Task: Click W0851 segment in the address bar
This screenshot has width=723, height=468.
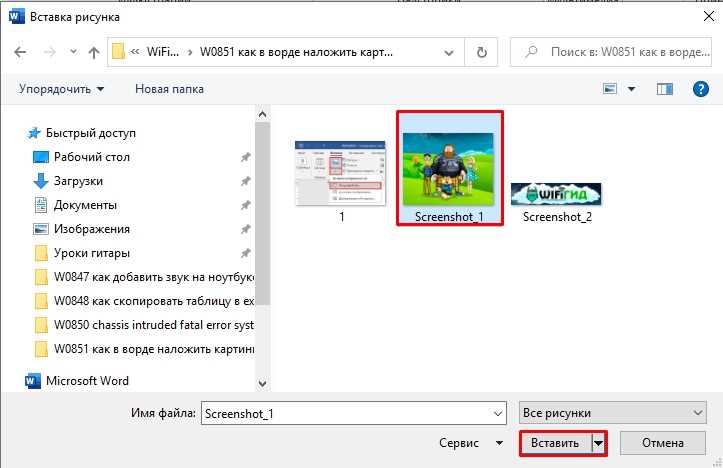Action: click(x=296, y=52)
